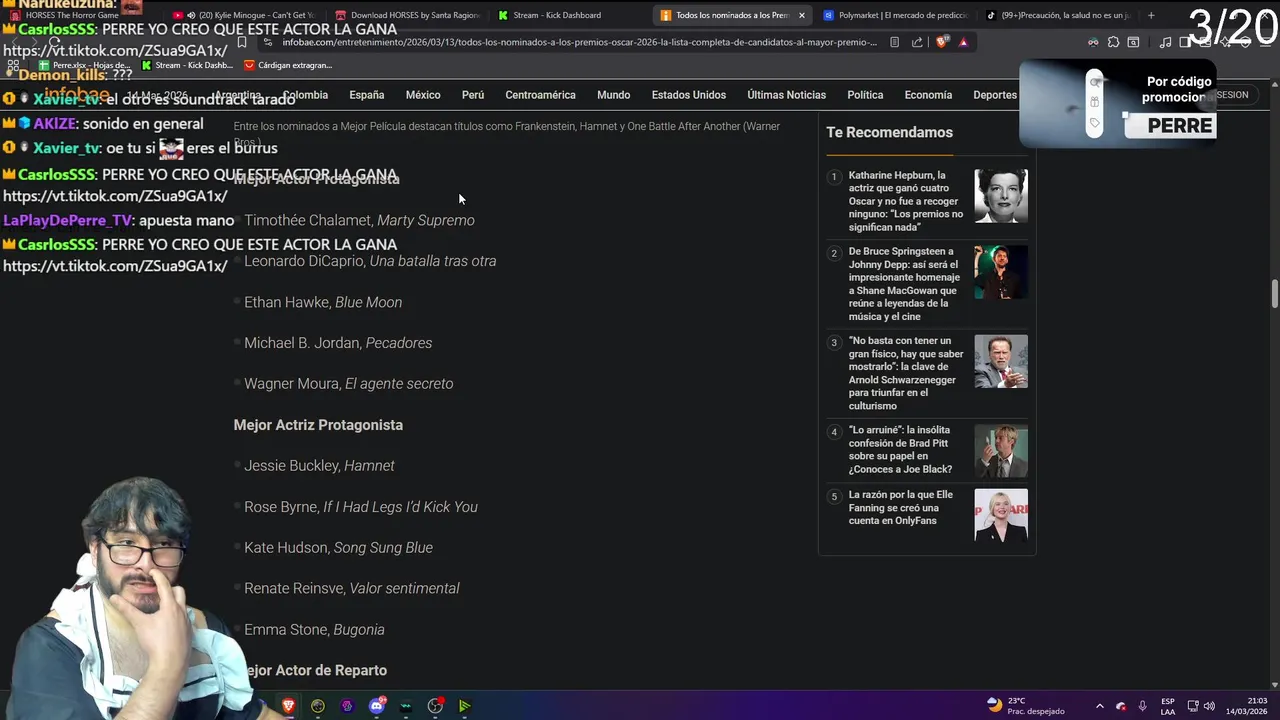Click 'Leonardo DiCaprio, Una batalla tras otra'
The width and height of the screenshot is (1280, 720).
tap(370, 261)
